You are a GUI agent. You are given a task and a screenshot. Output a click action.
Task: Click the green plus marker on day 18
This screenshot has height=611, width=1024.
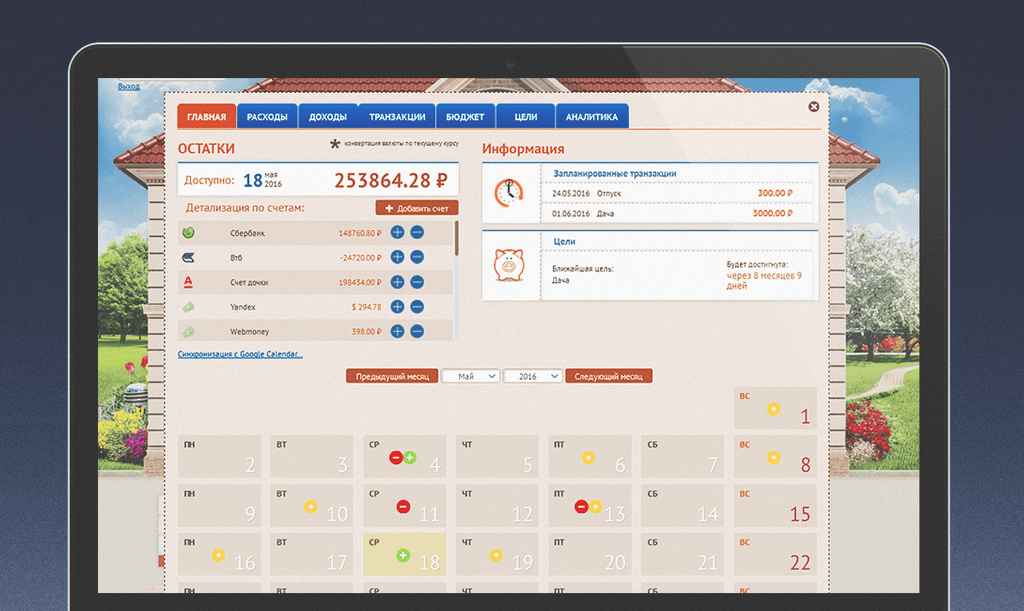pos(404,556)
